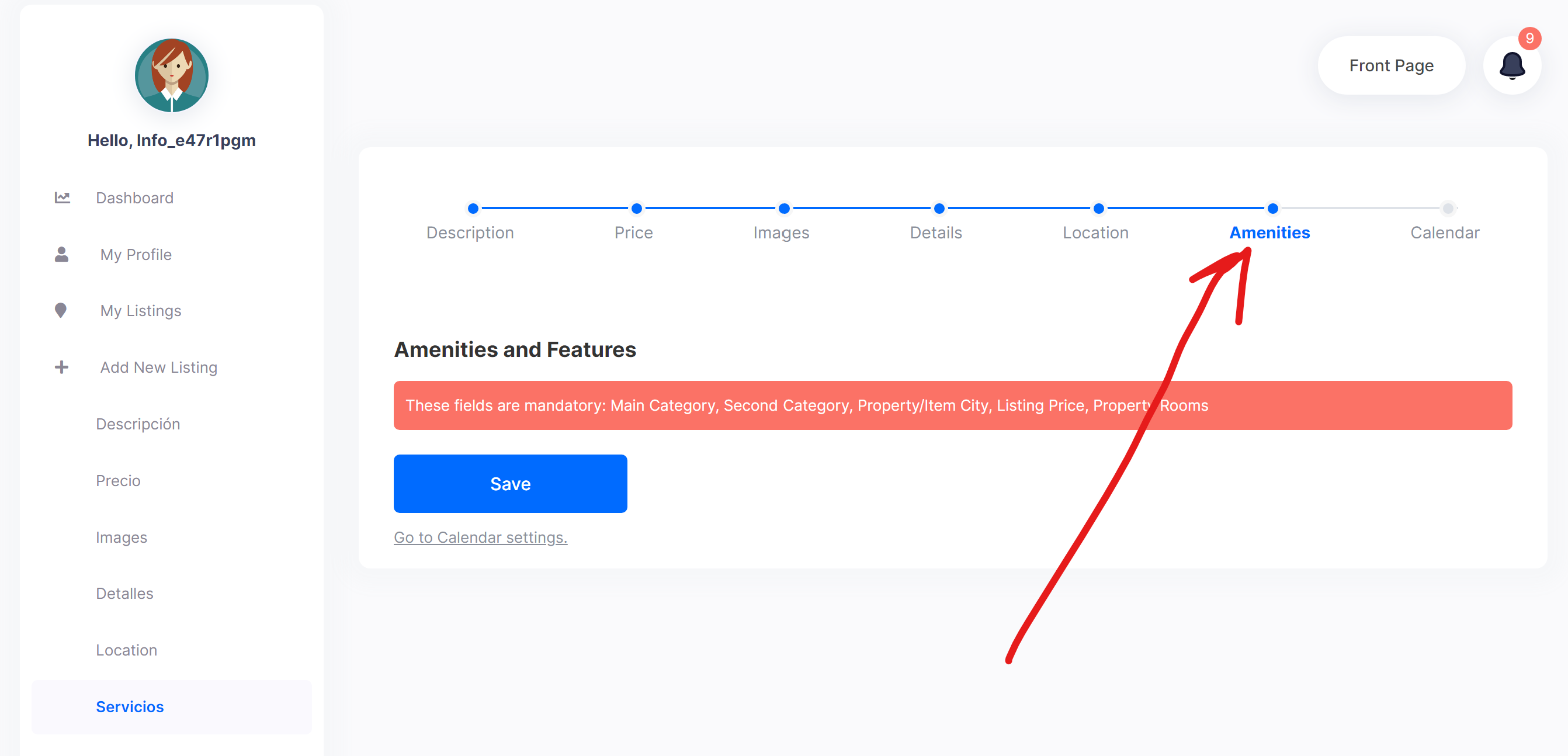1568x756 pixels.
Task: Click the My Listings map pin icon
Action: pos(61,310)
